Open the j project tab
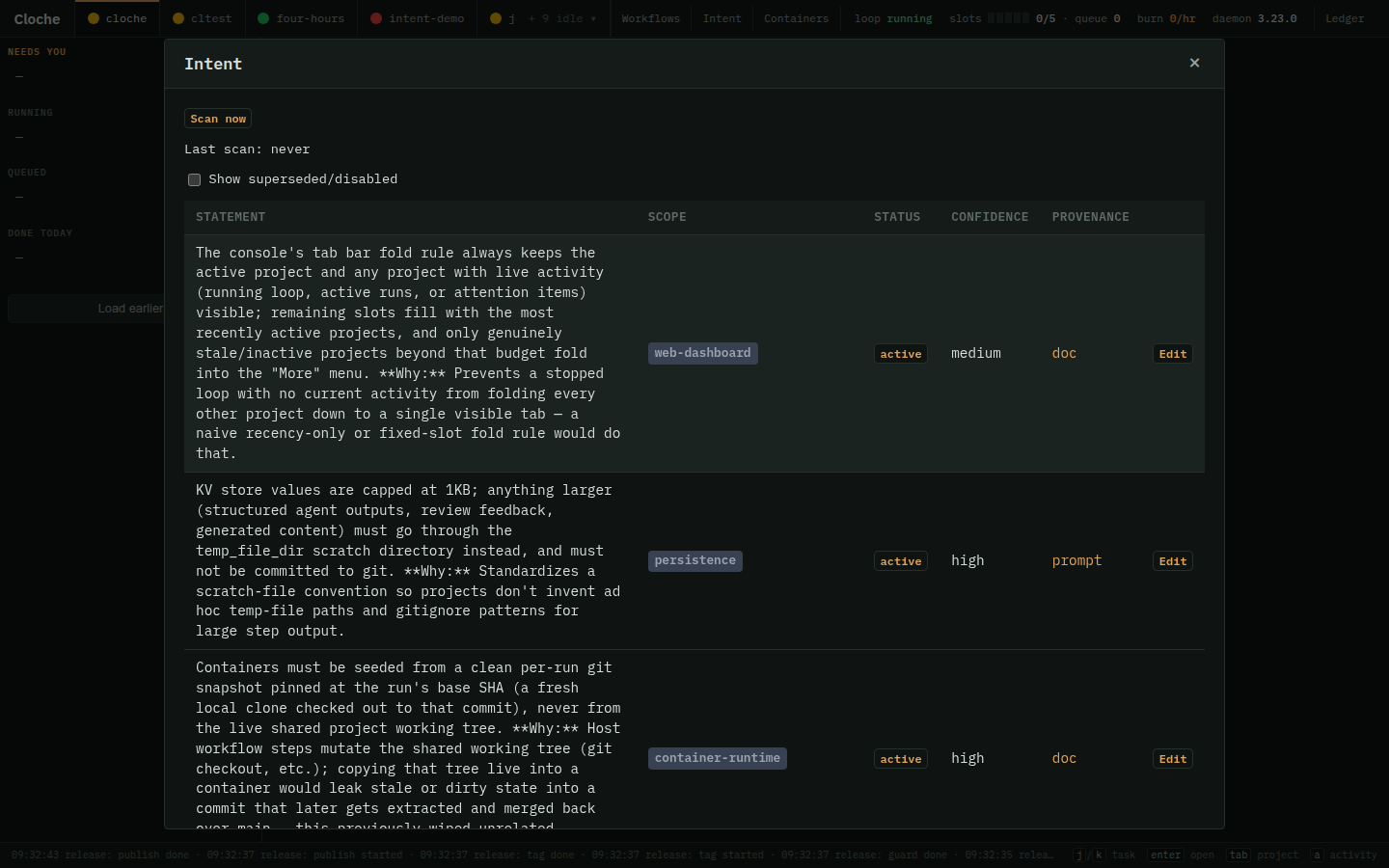Viewport: 1389px width, 868px height. [503, 18]
